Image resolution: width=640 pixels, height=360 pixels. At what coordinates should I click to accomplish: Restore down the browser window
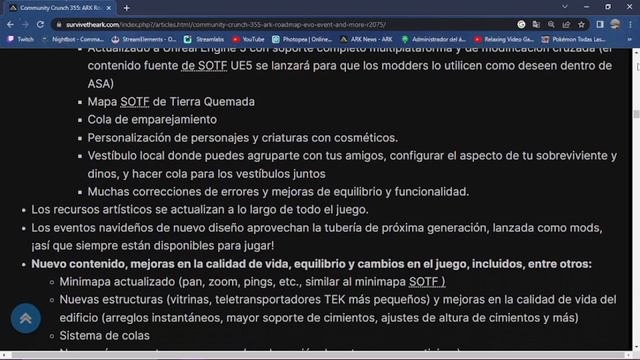(608, 7)
